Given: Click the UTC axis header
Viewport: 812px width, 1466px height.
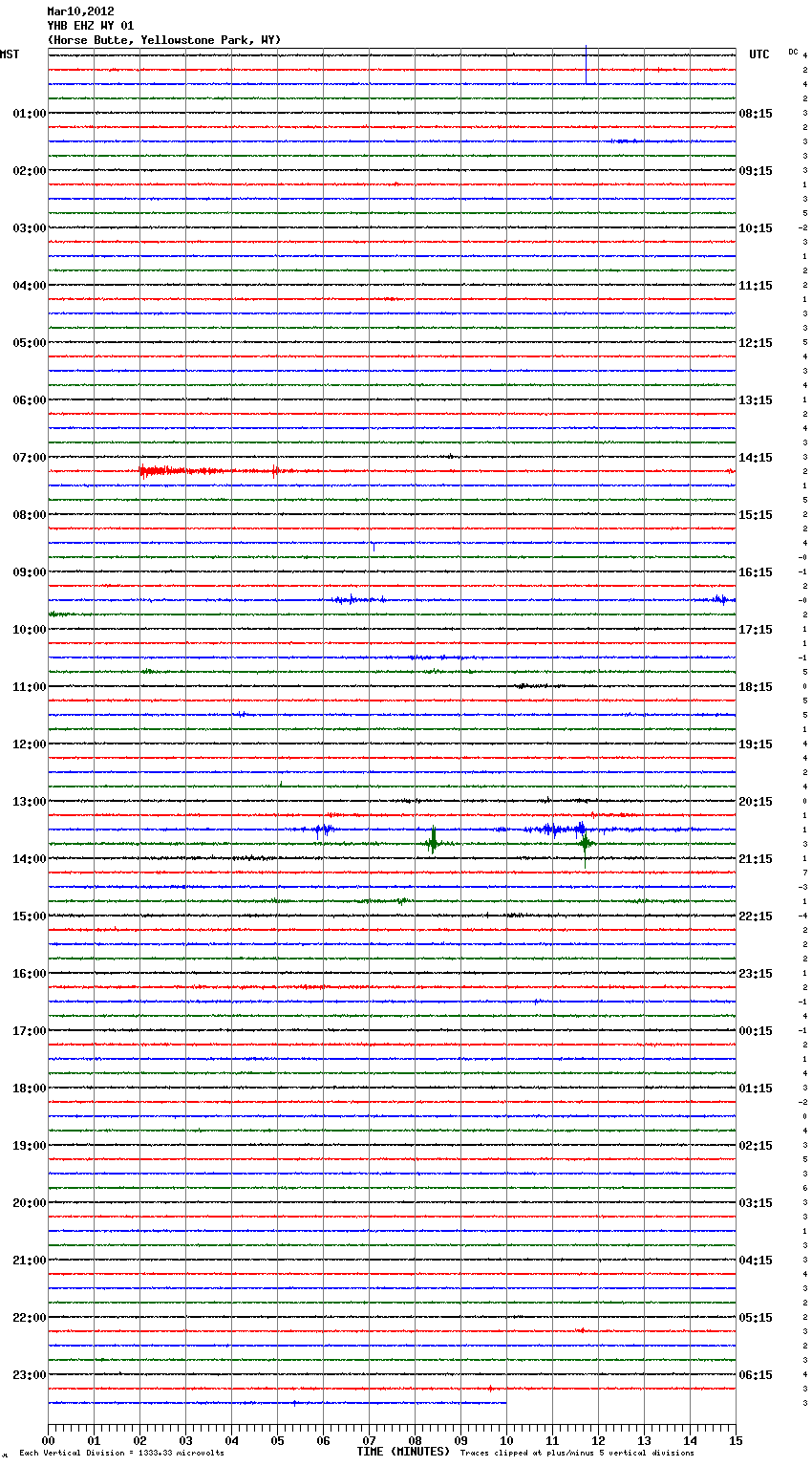Looking at the screenshot, I should [x=759, y=54].
